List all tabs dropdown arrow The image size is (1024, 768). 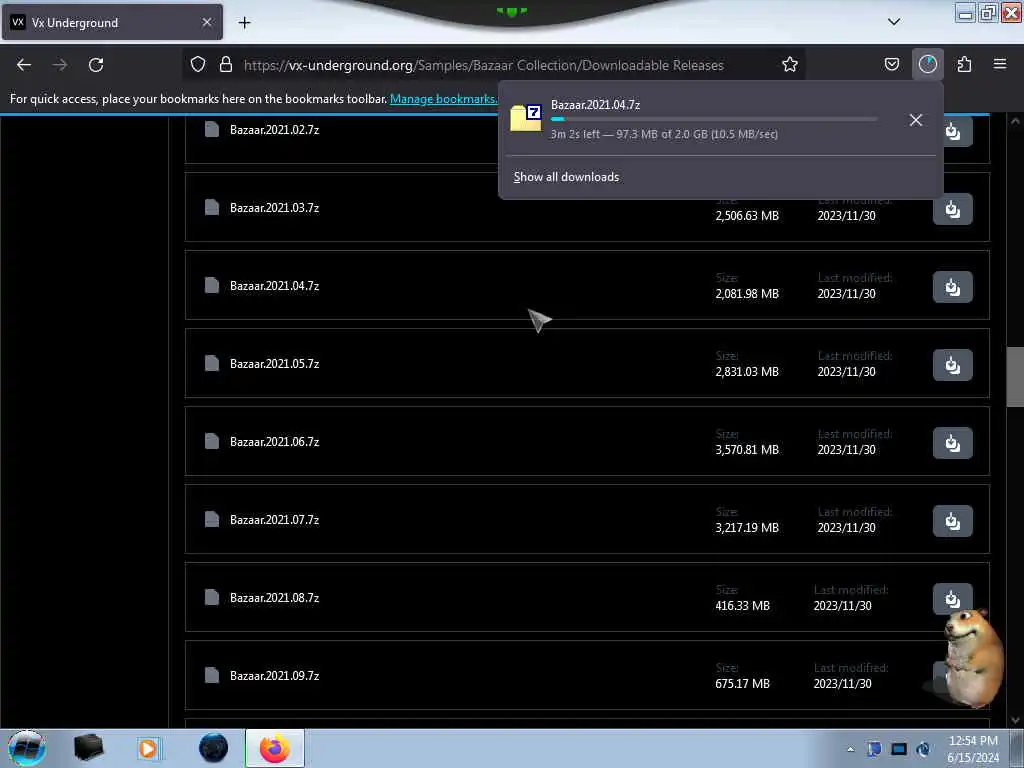[894, 22]
